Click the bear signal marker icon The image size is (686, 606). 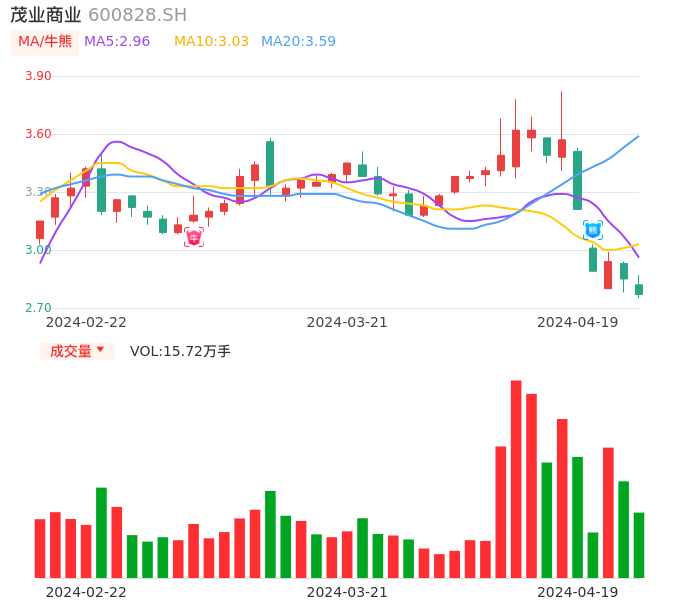pyautogui.click(x=593, y=230)
